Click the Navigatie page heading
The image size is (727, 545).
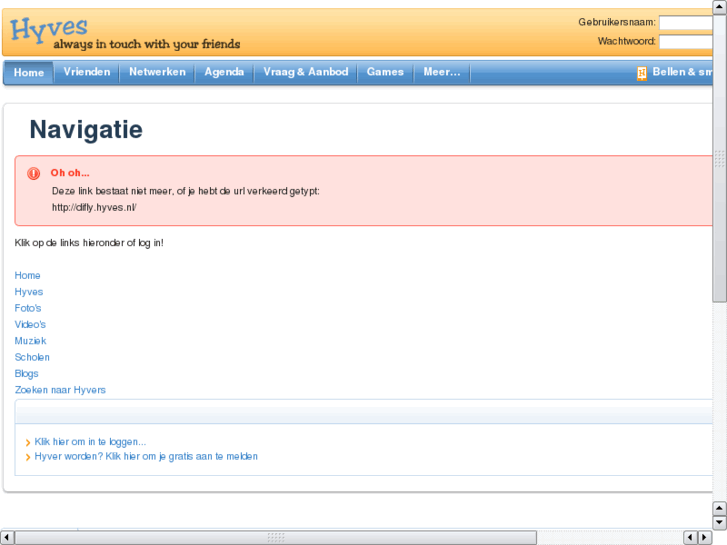click(x=86, y=129)
